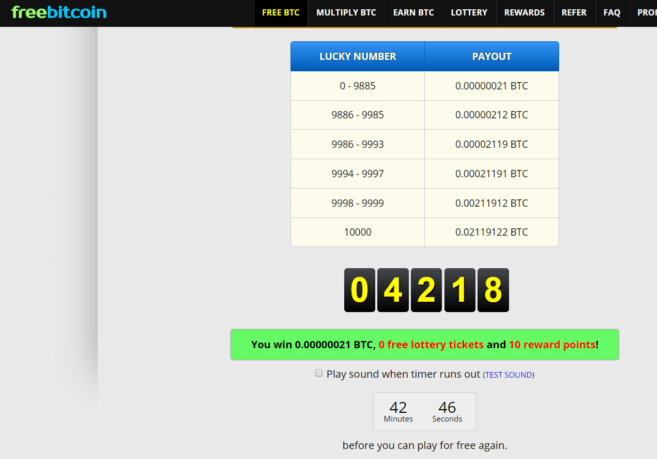Select the 0.00000212 BTC payout cell
This screenshot has width=657, height=459.
[491, 115]
